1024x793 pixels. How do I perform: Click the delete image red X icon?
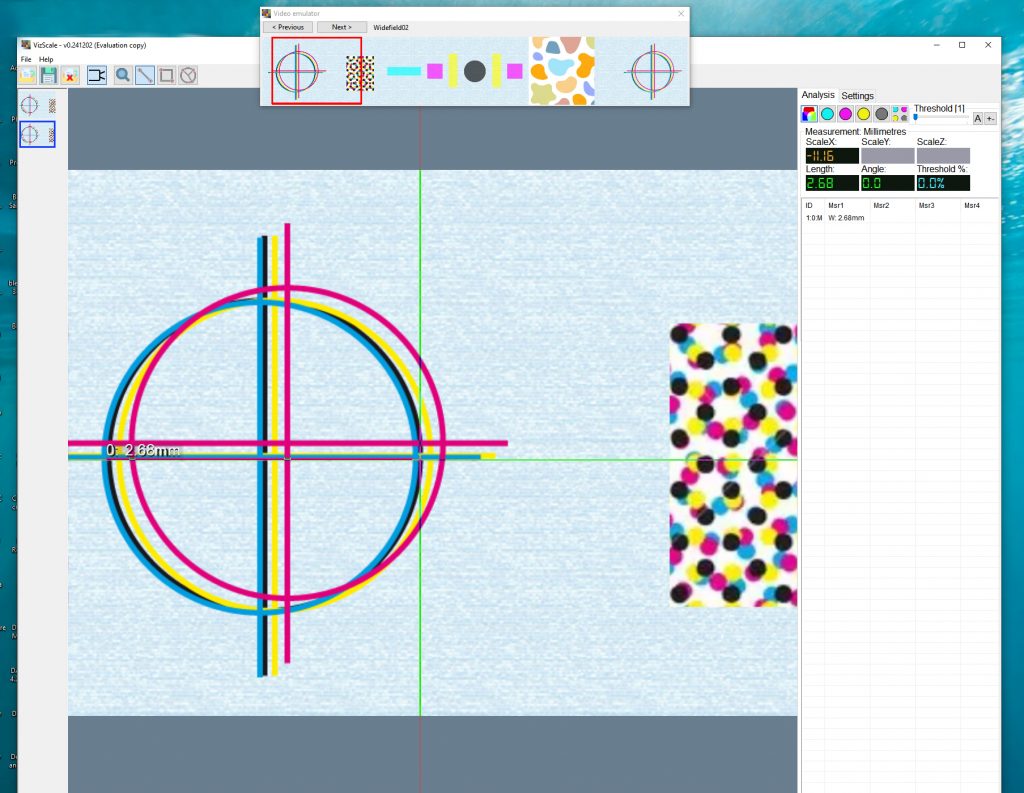coord(70,75)
